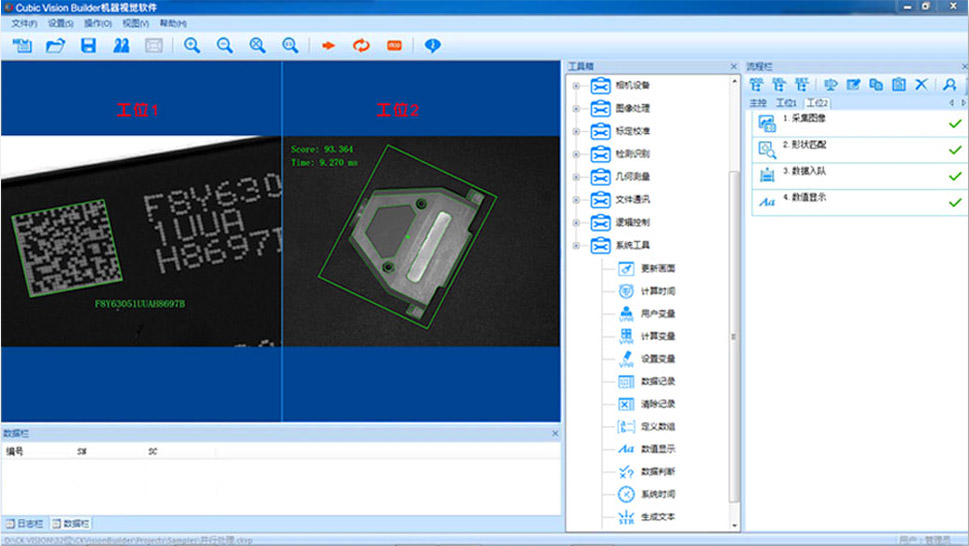Click the user icon in 流程栏 toolbar
969x546 pixels.
950,85
